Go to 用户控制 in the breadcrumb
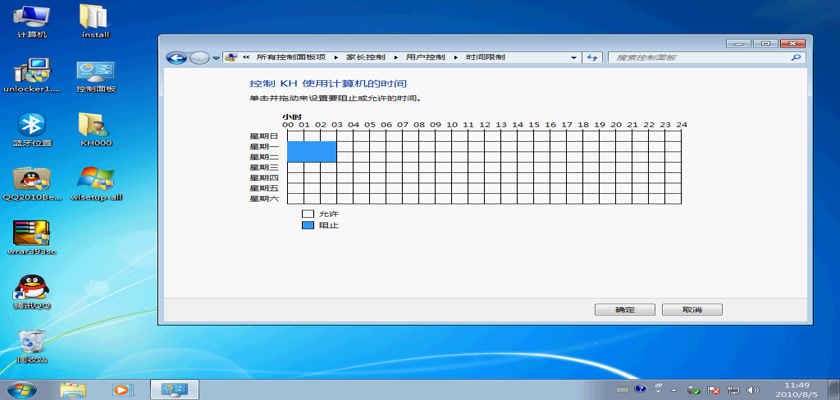This screenshot has height=400, width=840. pyautogui.click(x=421, y=58)
